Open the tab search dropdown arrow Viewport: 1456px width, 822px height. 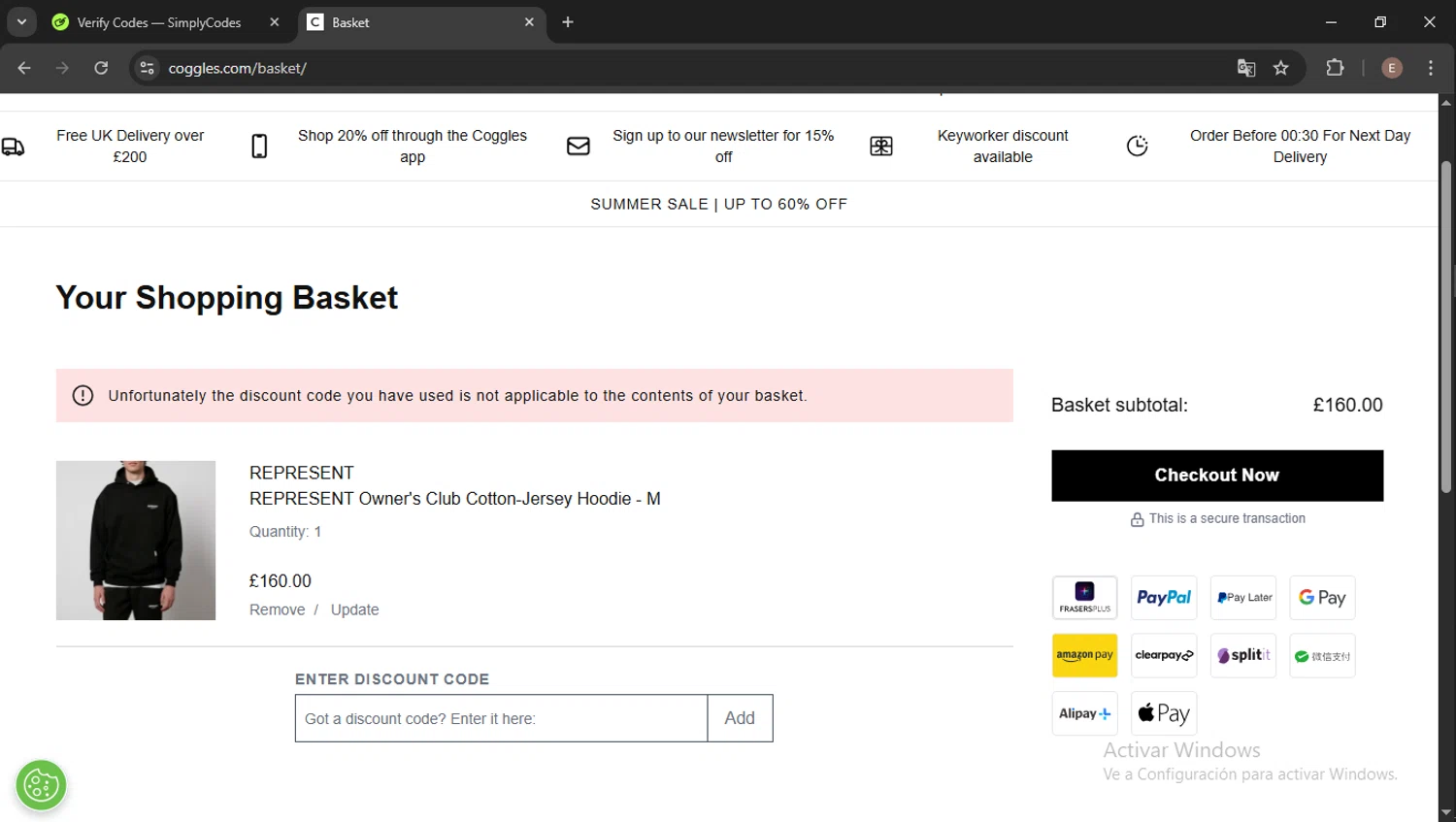[21, 21]
